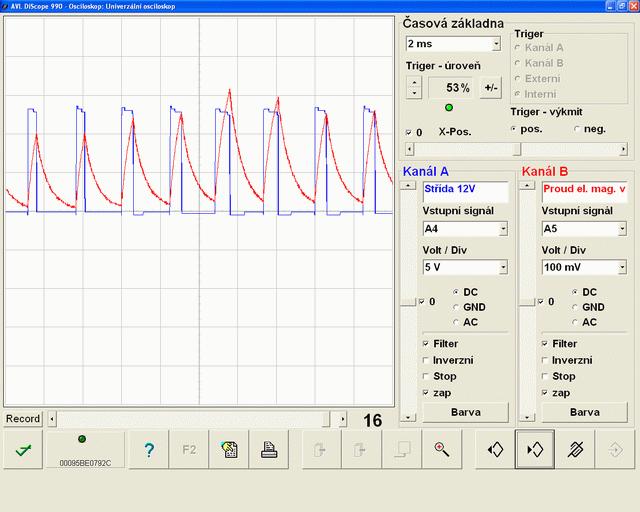Click the save picture icon beside F2

click(229, 450)
